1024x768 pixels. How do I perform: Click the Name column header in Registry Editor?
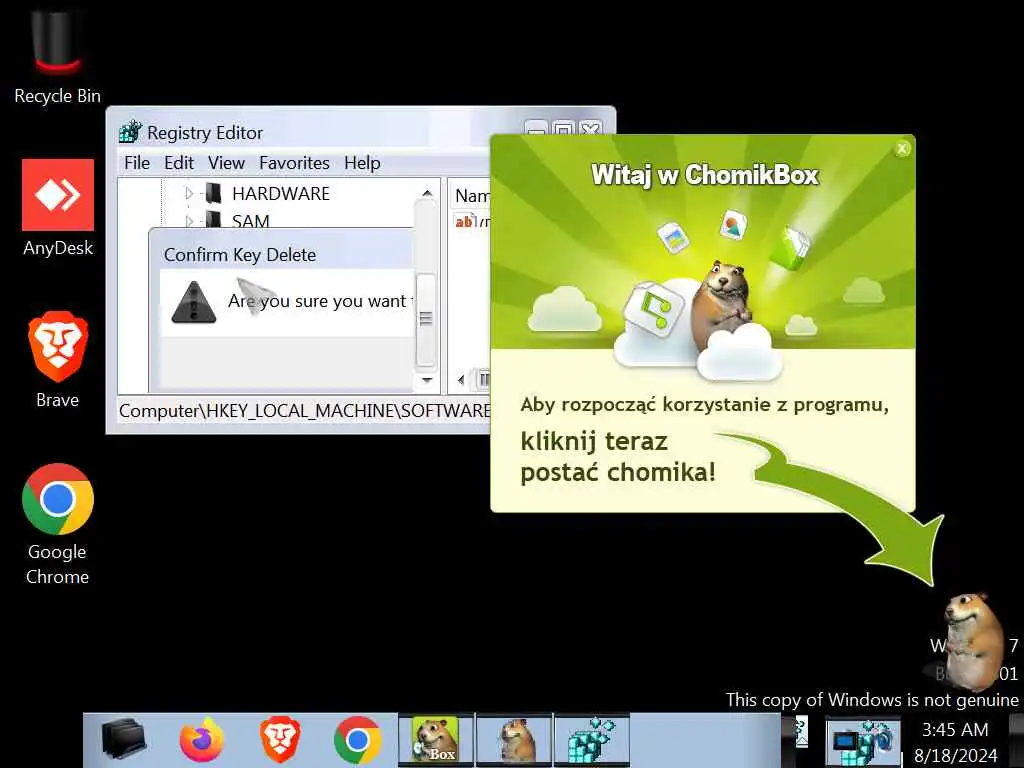472,195
